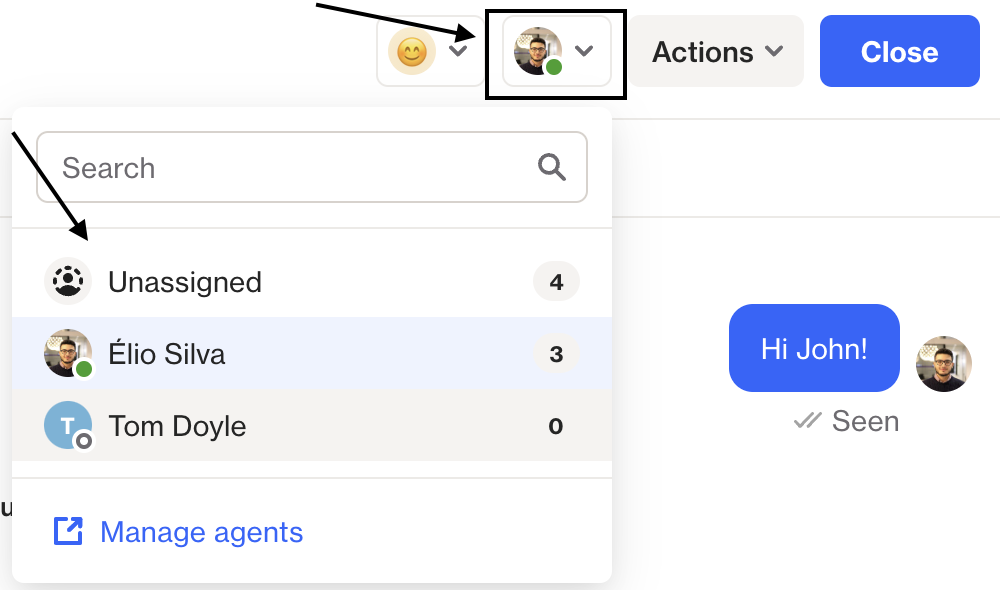Open the Manage agents link
Screen dimensions: 1000x590
(x=200, y=532)
